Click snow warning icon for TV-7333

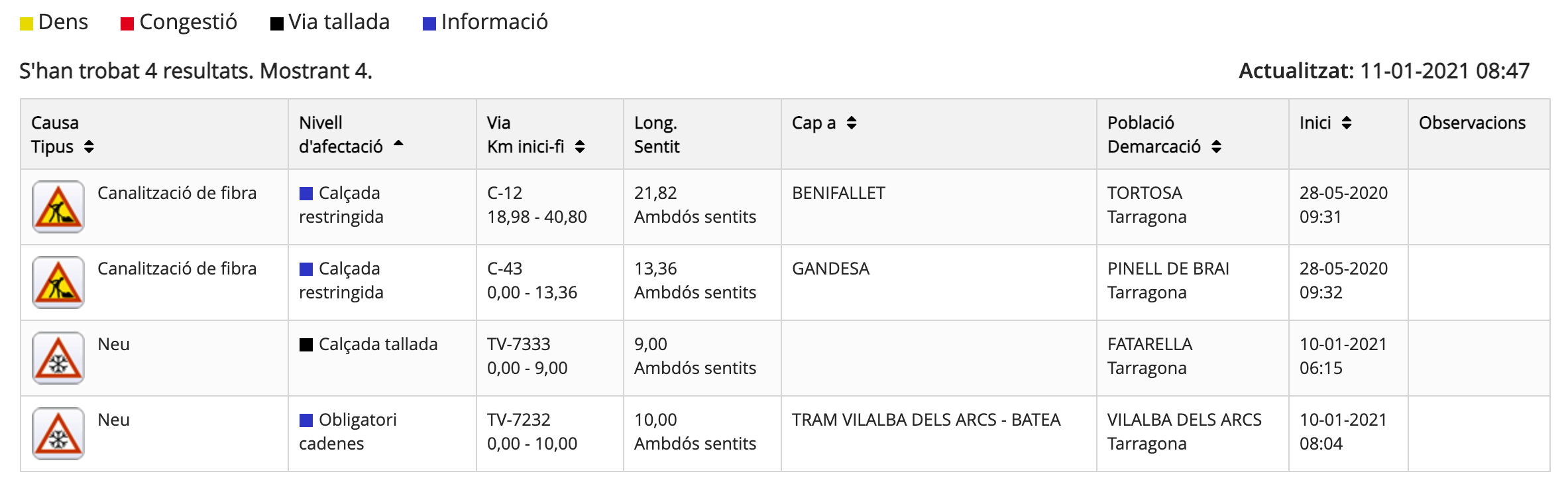click(x=58, y=358)
